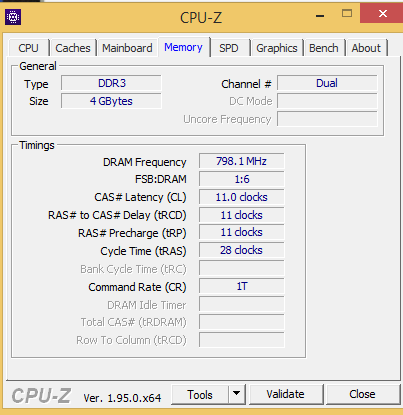The height and width of the screenshot is (415, 403).
Task: Click the Dual channel field
Action: click(x=327, y=83)
